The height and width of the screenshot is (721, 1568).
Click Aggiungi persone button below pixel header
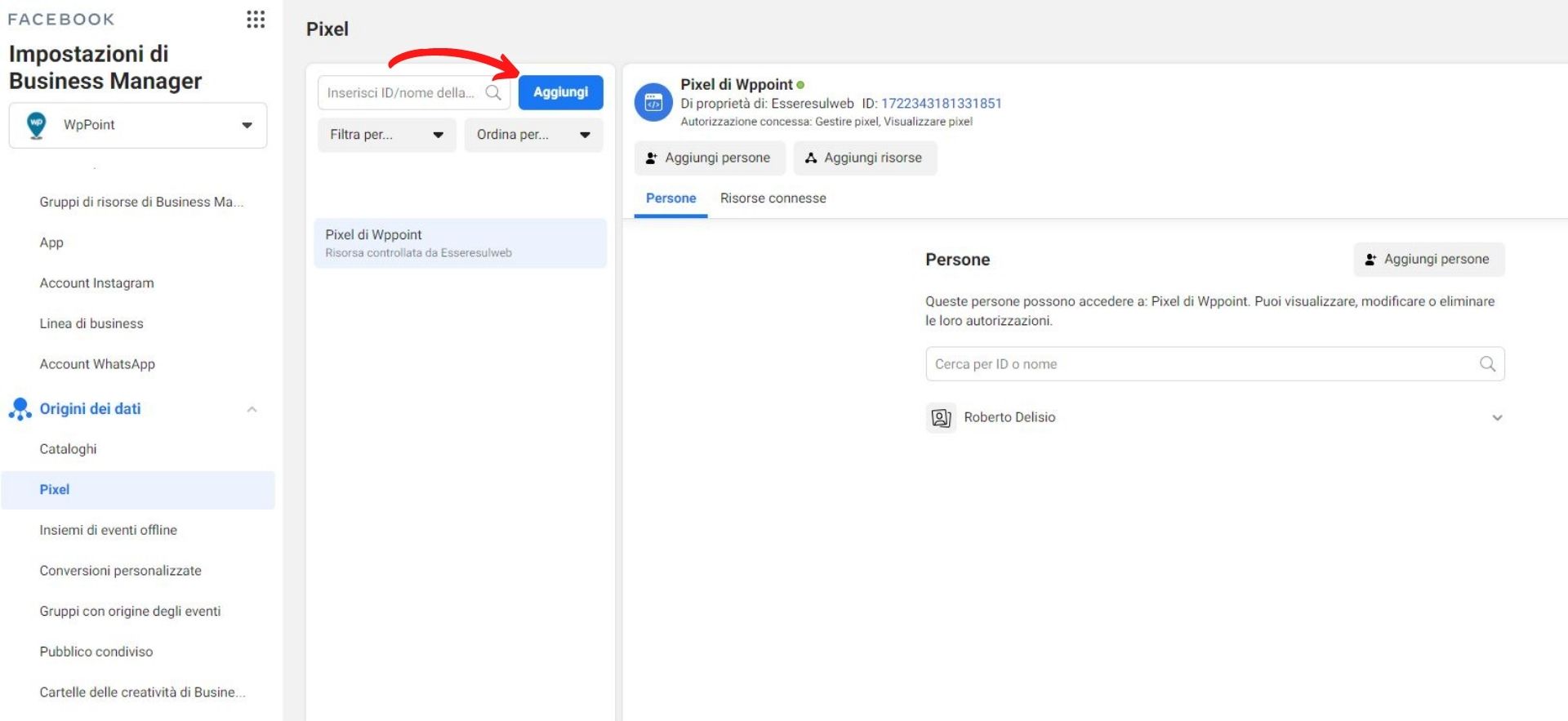[x=710, y=158]
